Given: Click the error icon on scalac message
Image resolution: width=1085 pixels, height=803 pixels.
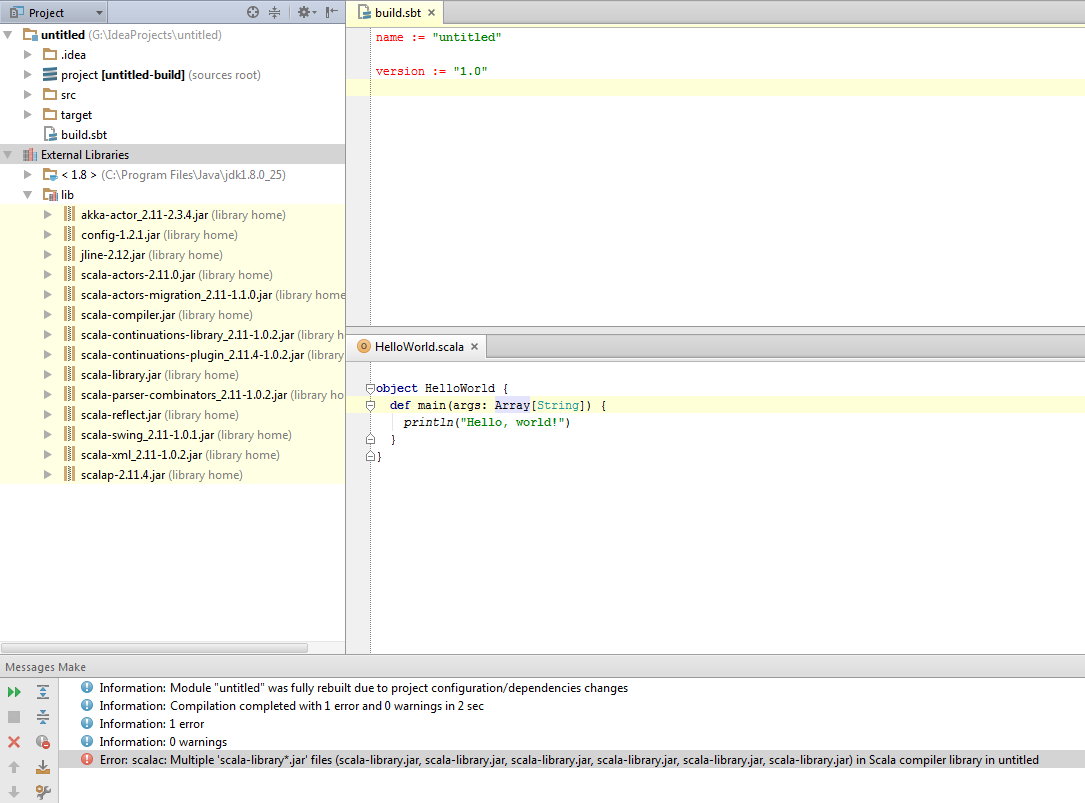Looking at the screenshot, I should [86, 759].
